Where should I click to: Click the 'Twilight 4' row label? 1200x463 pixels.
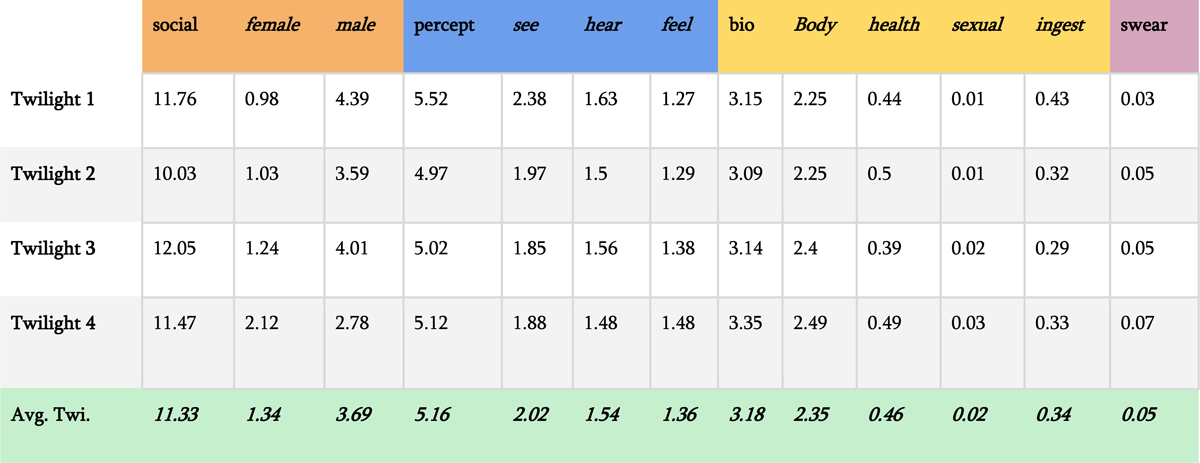pyautogui.click(x=53, y=323)
